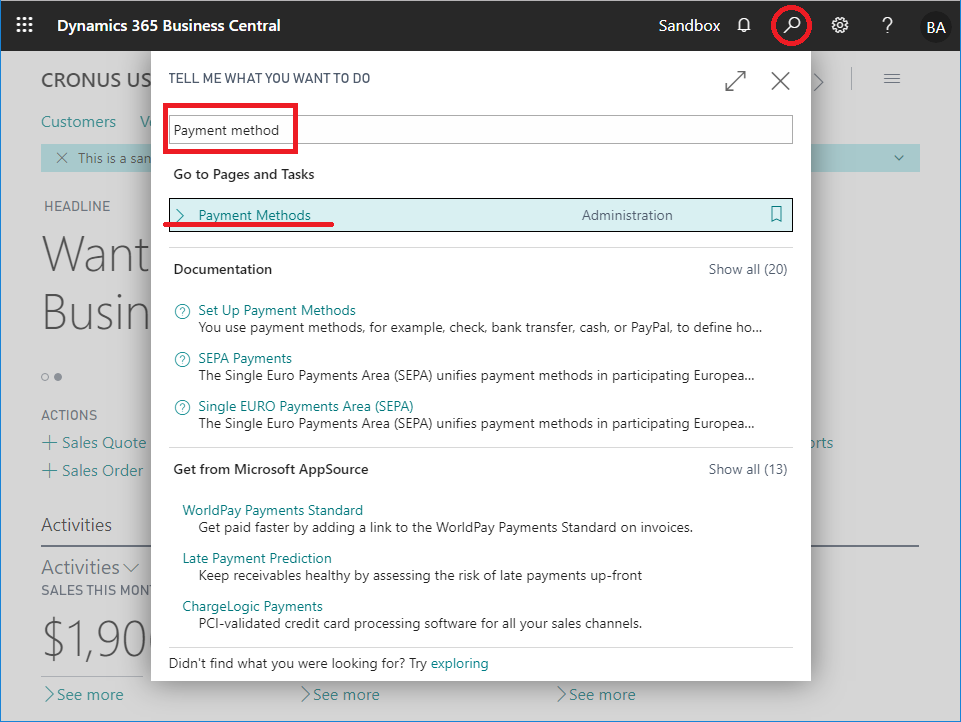Open the help question mark
Image resolution: width=961 pixels, height=722 pixels.
click(887, 25)
